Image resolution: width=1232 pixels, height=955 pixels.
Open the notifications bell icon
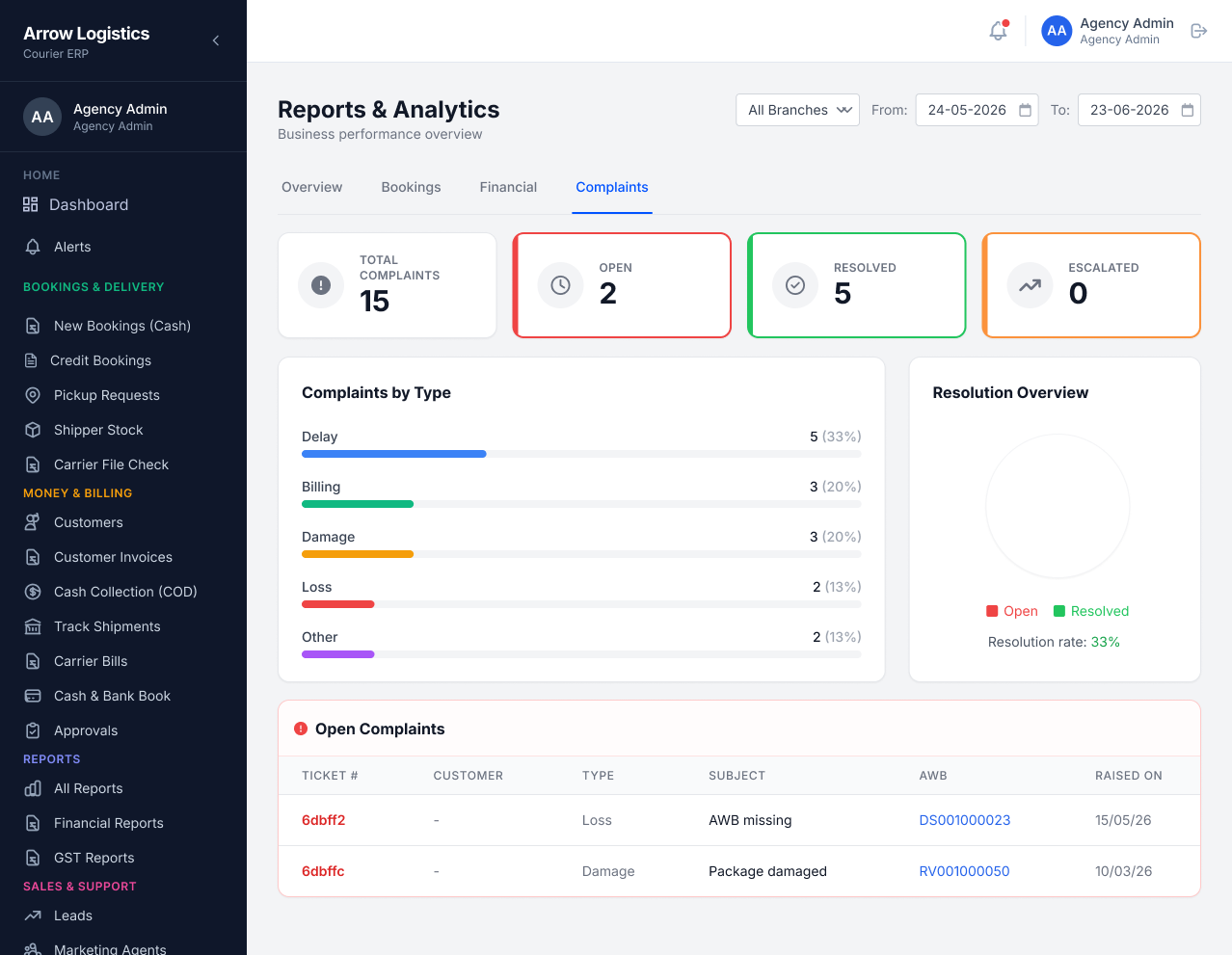point(998,31)
